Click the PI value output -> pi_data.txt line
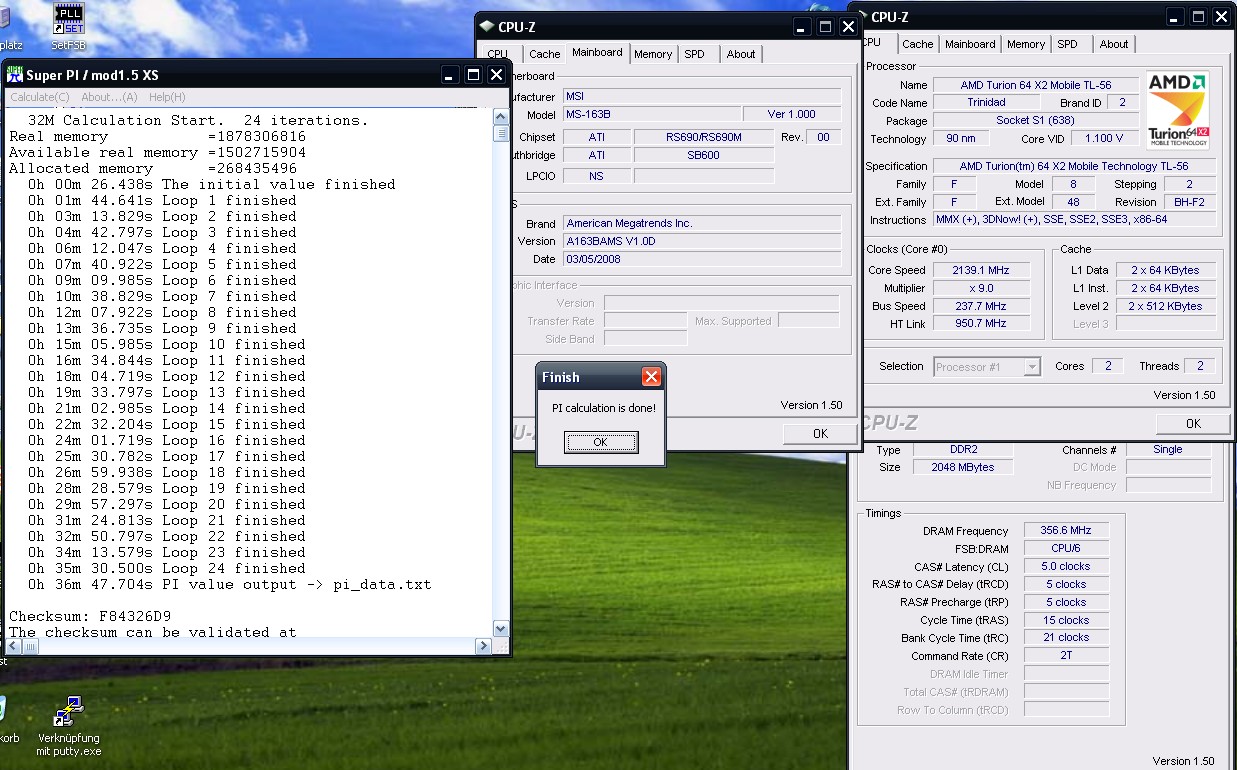 click(230, 584)
